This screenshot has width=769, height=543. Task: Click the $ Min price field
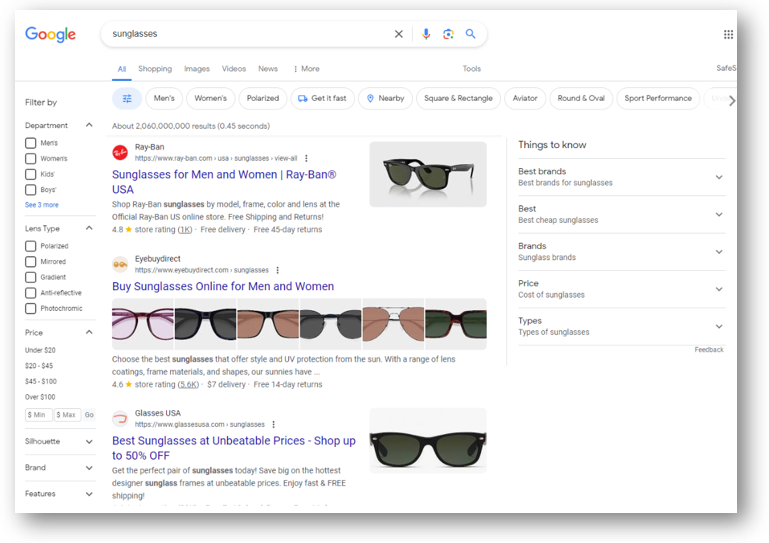click(38, 415)
